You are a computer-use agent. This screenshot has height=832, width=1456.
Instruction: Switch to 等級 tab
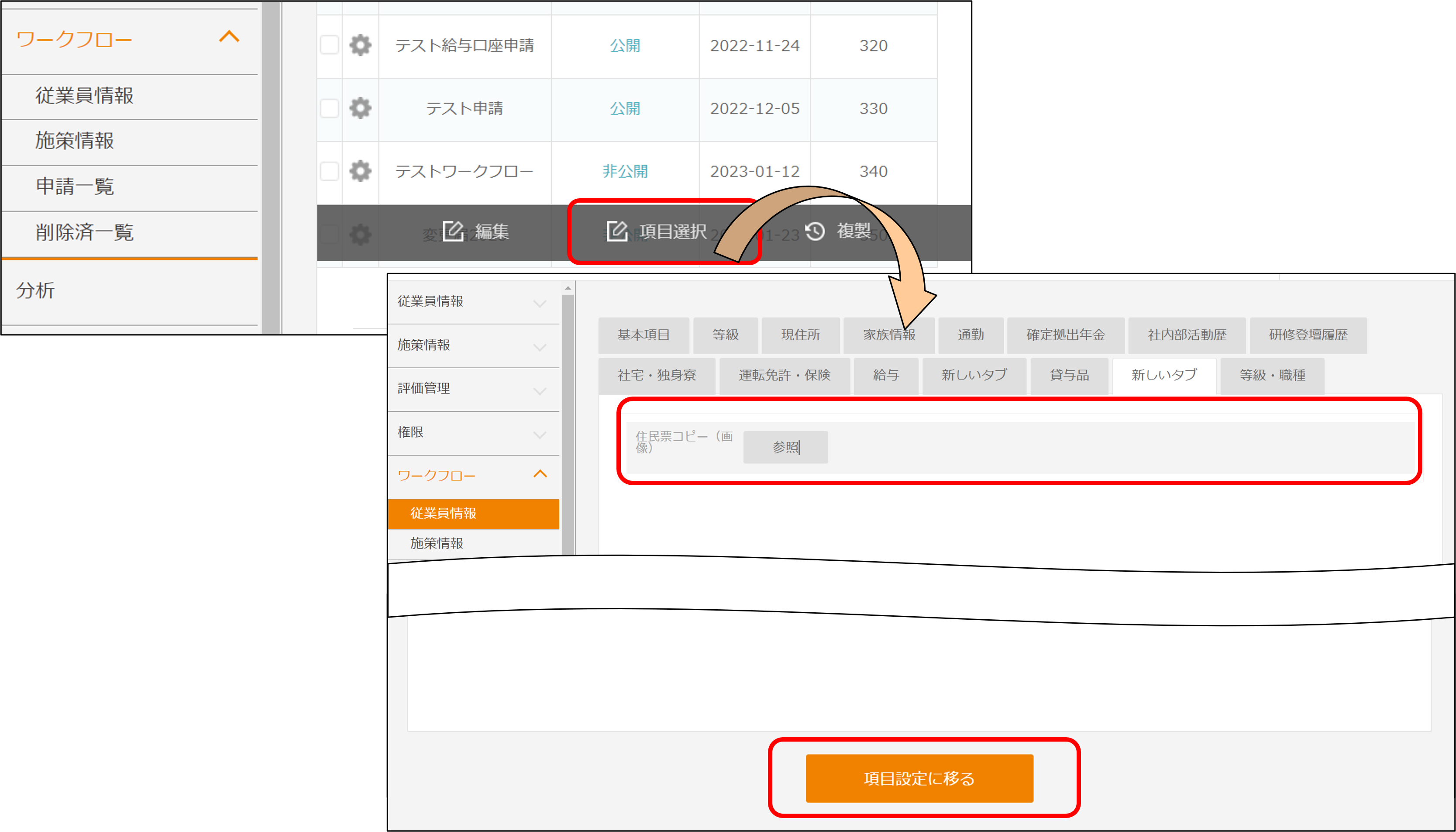coord(726,335)
